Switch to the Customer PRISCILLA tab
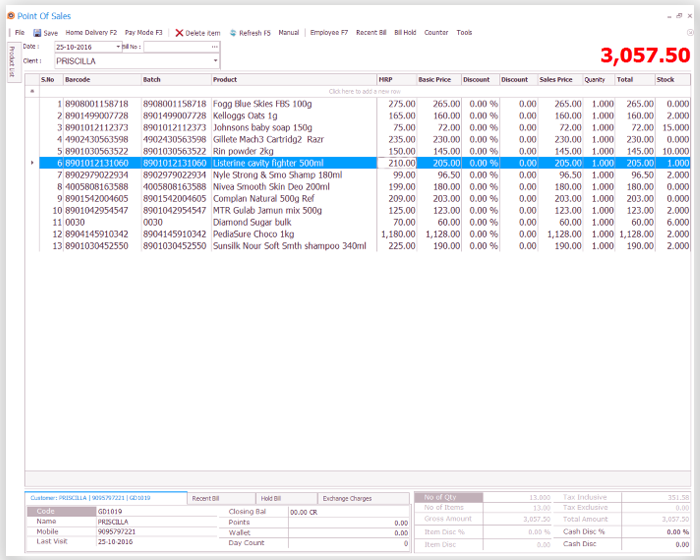Screen dimensions: 700x560 click(x=106, y=498)
